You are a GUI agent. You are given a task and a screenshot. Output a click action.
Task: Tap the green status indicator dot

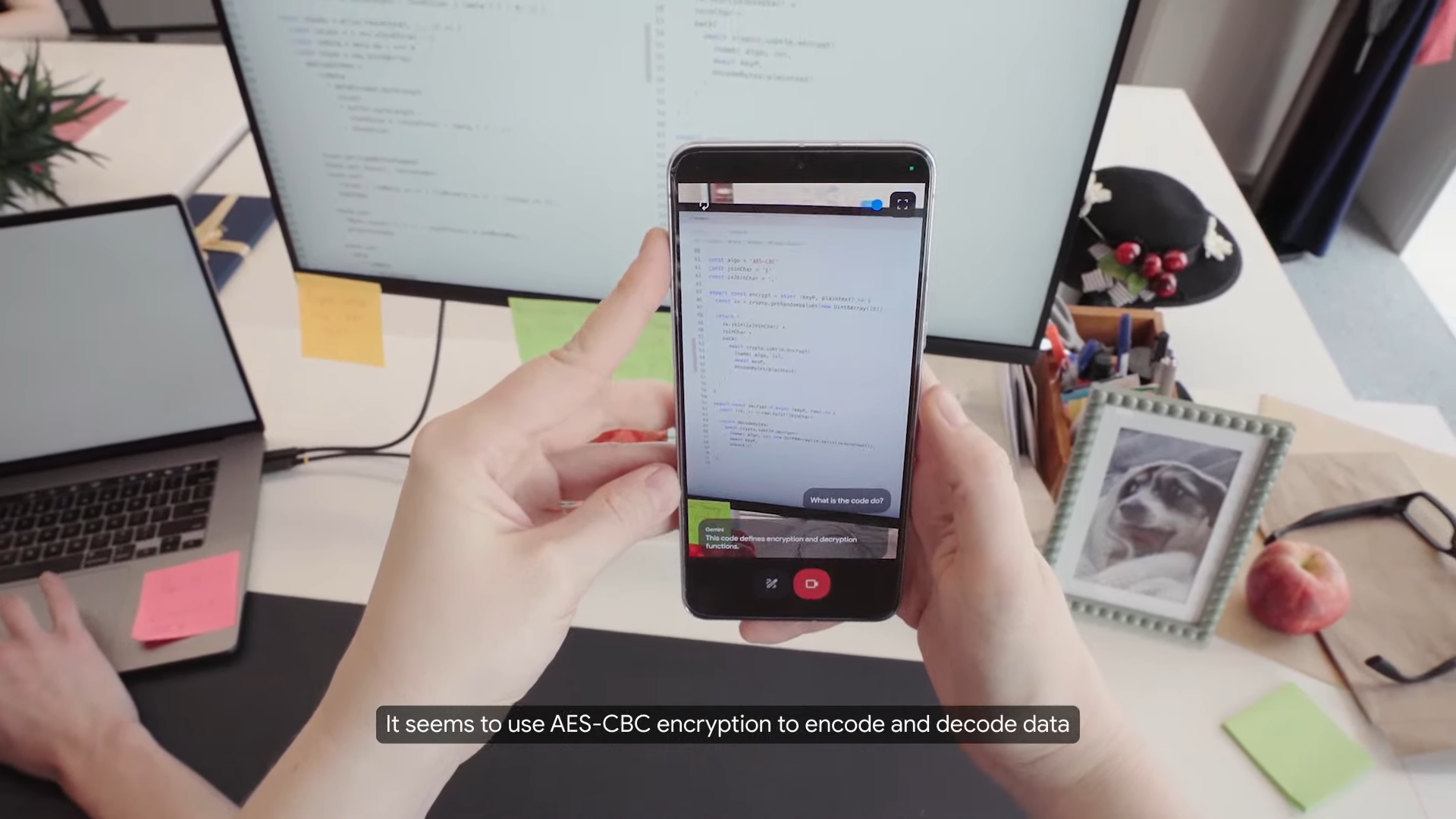click(x=911, y=169)
